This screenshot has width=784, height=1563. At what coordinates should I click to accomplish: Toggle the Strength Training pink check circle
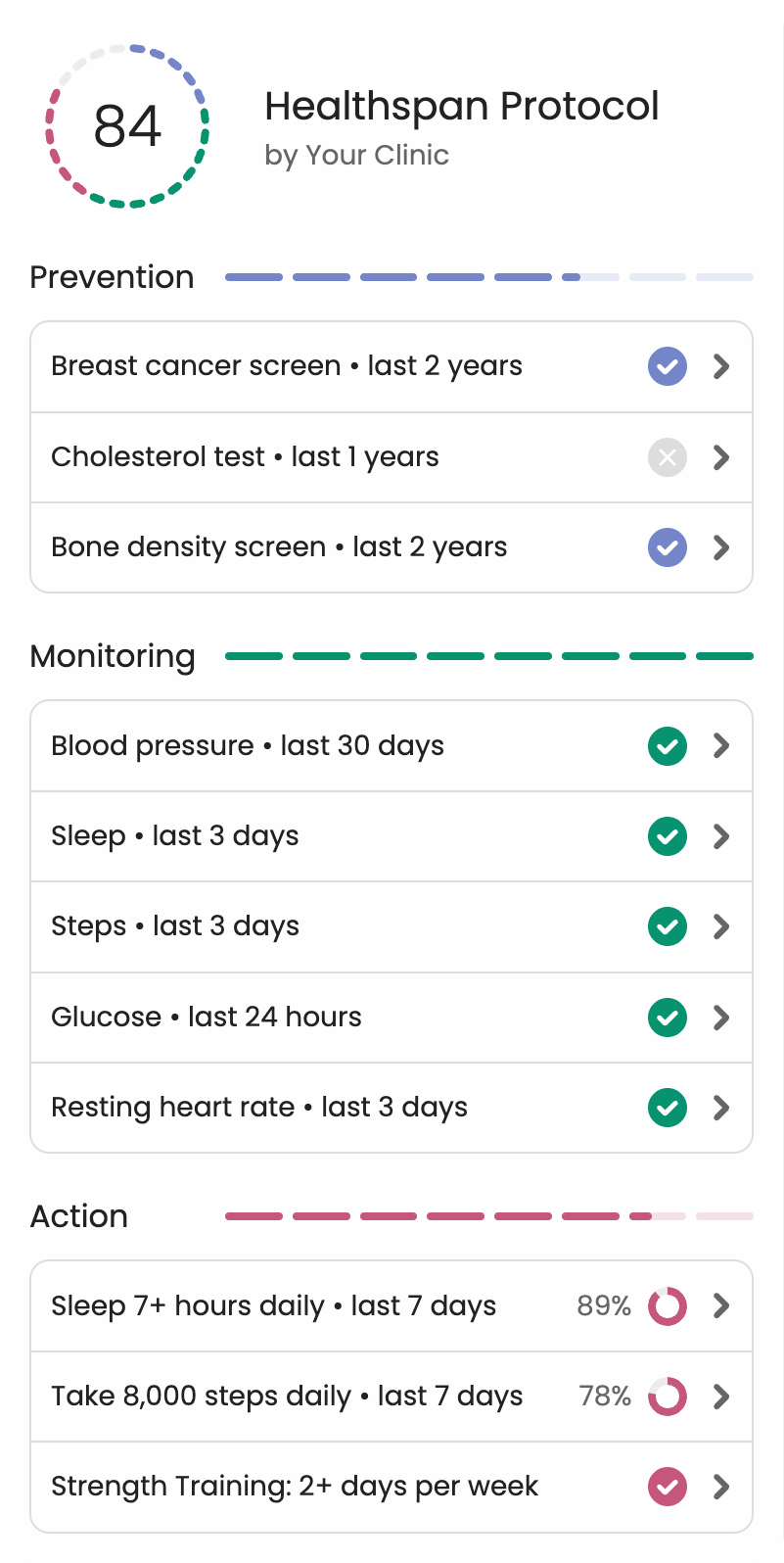668,1487
